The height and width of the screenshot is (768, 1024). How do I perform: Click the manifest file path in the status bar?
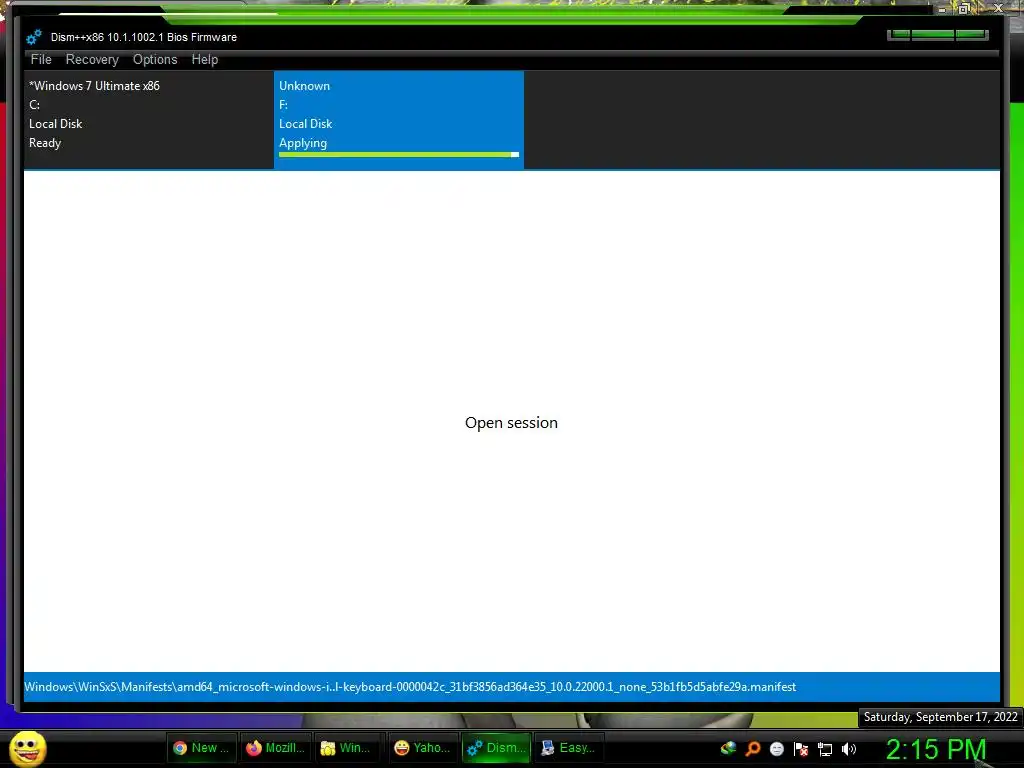coord(410,687)
